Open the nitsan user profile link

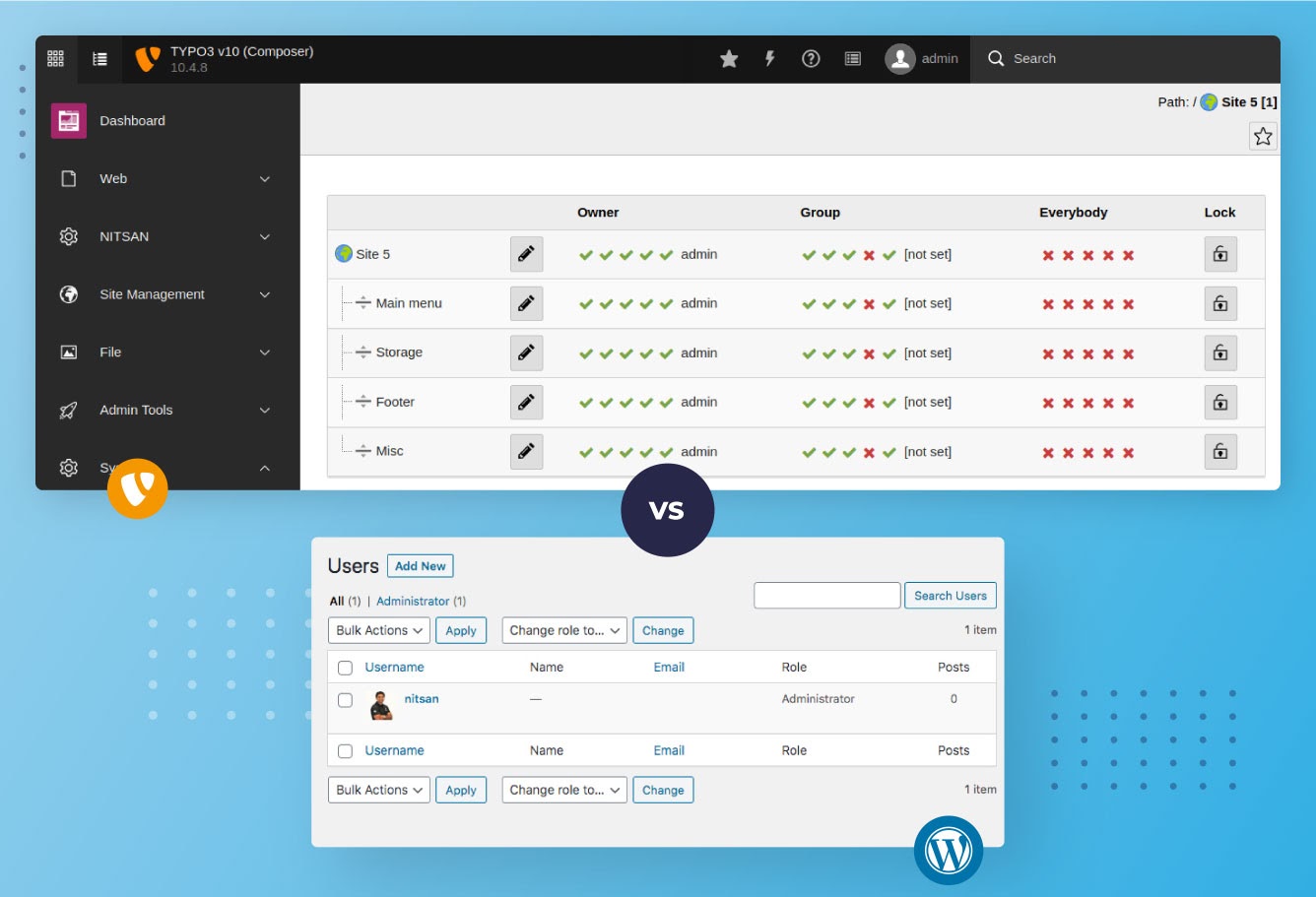pyautogui.click(x=421, y=698)
